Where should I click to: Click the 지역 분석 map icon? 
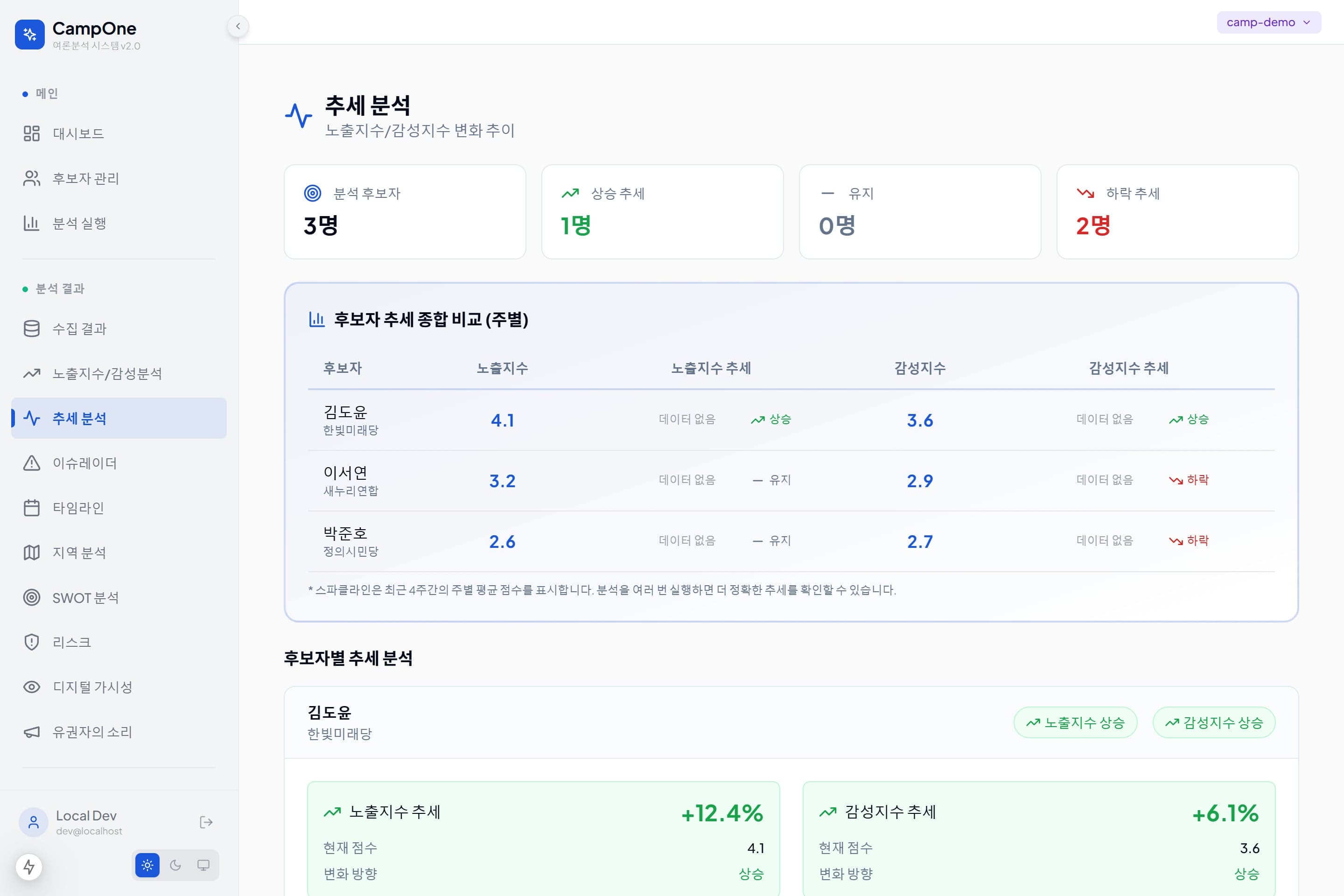point(31,553)
